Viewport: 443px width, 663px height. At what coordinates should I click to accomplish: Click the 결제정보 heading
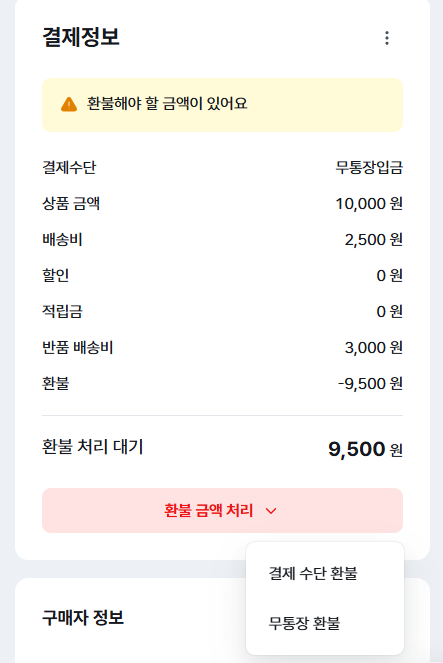click(81, 36)
